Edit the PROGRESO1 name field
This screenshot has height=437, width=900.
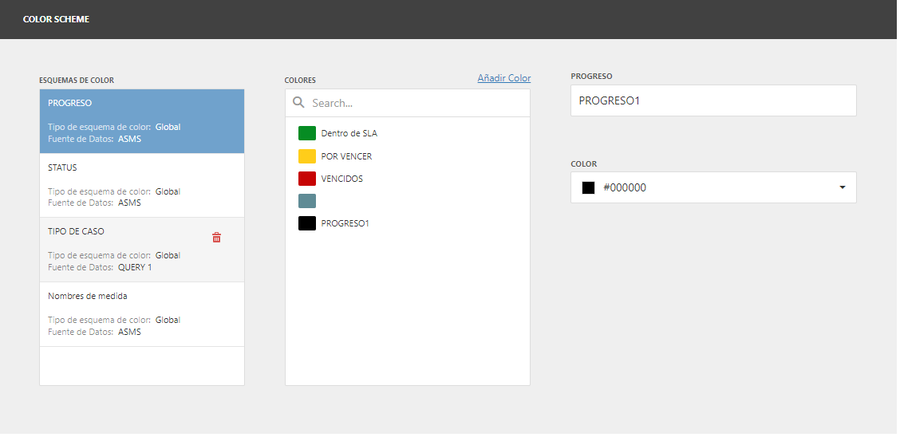point(713,100)
